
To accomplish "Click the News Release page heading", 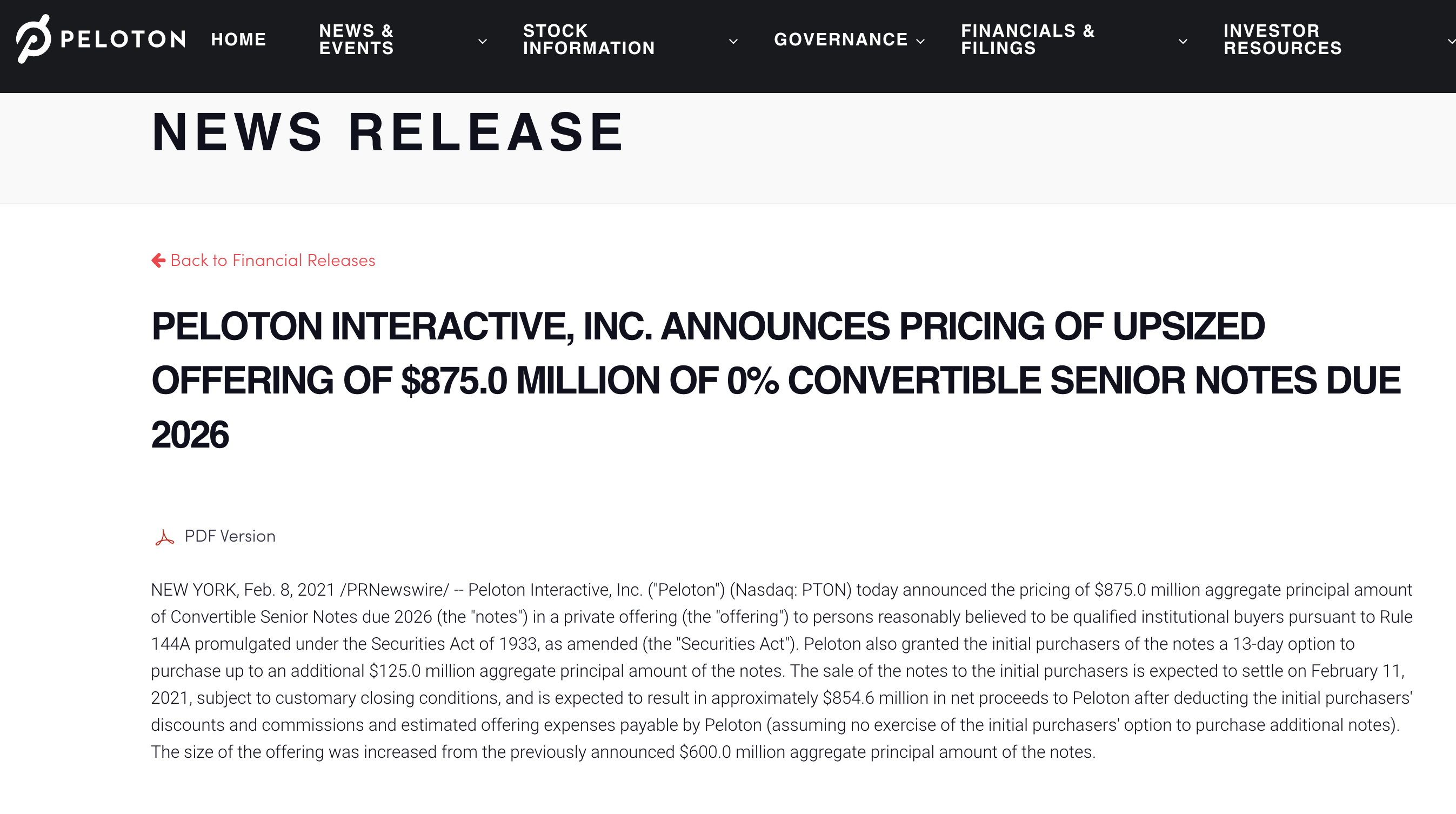I will [x=388, y=132].
